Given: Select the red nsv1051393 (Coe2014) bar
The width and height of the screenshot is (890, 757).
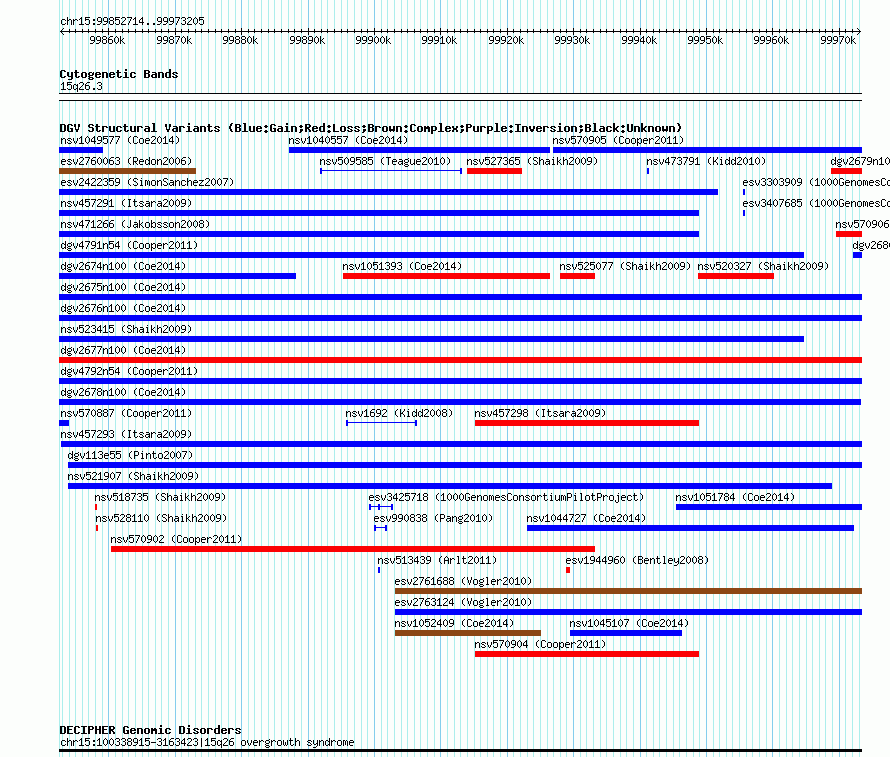Looking at the screenshot, I should point(446,276).
